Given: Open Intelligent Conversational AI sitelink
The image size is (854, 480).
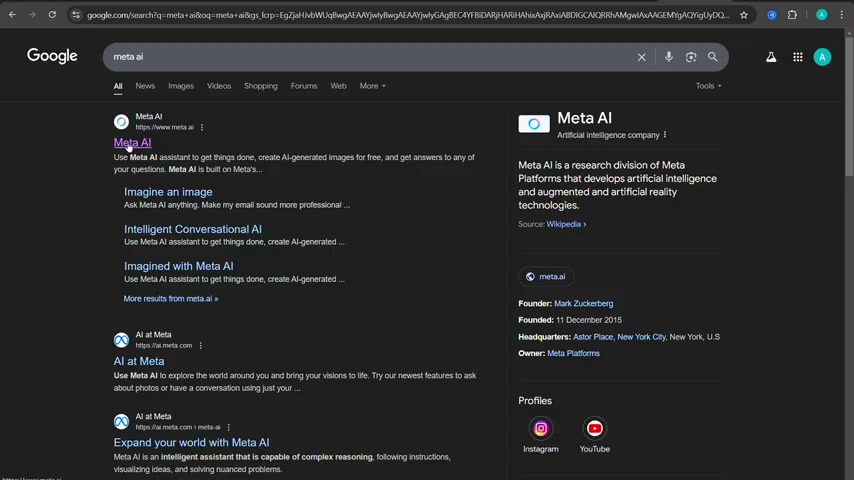Looking at the screenshot, I should (x=193, y=229).
